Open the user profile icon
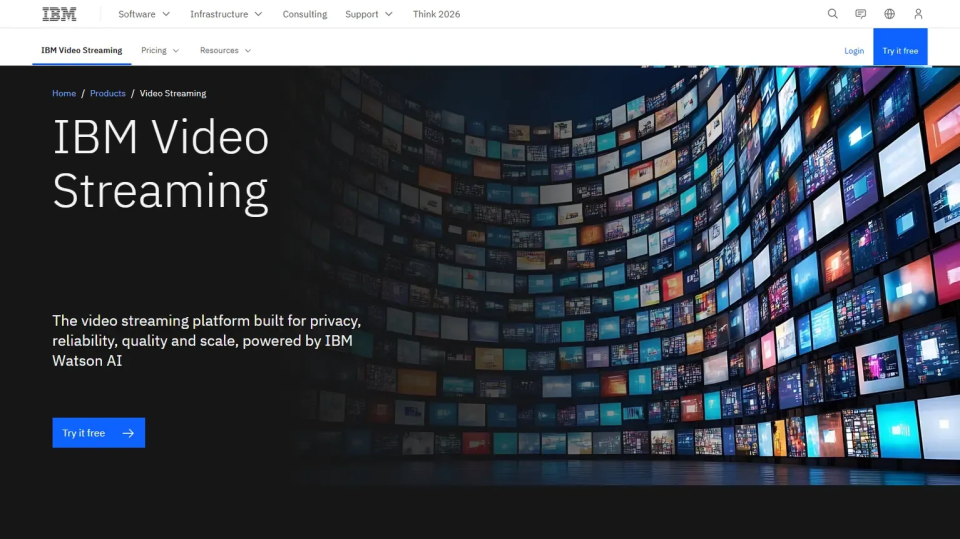 (x=918, y=13)
